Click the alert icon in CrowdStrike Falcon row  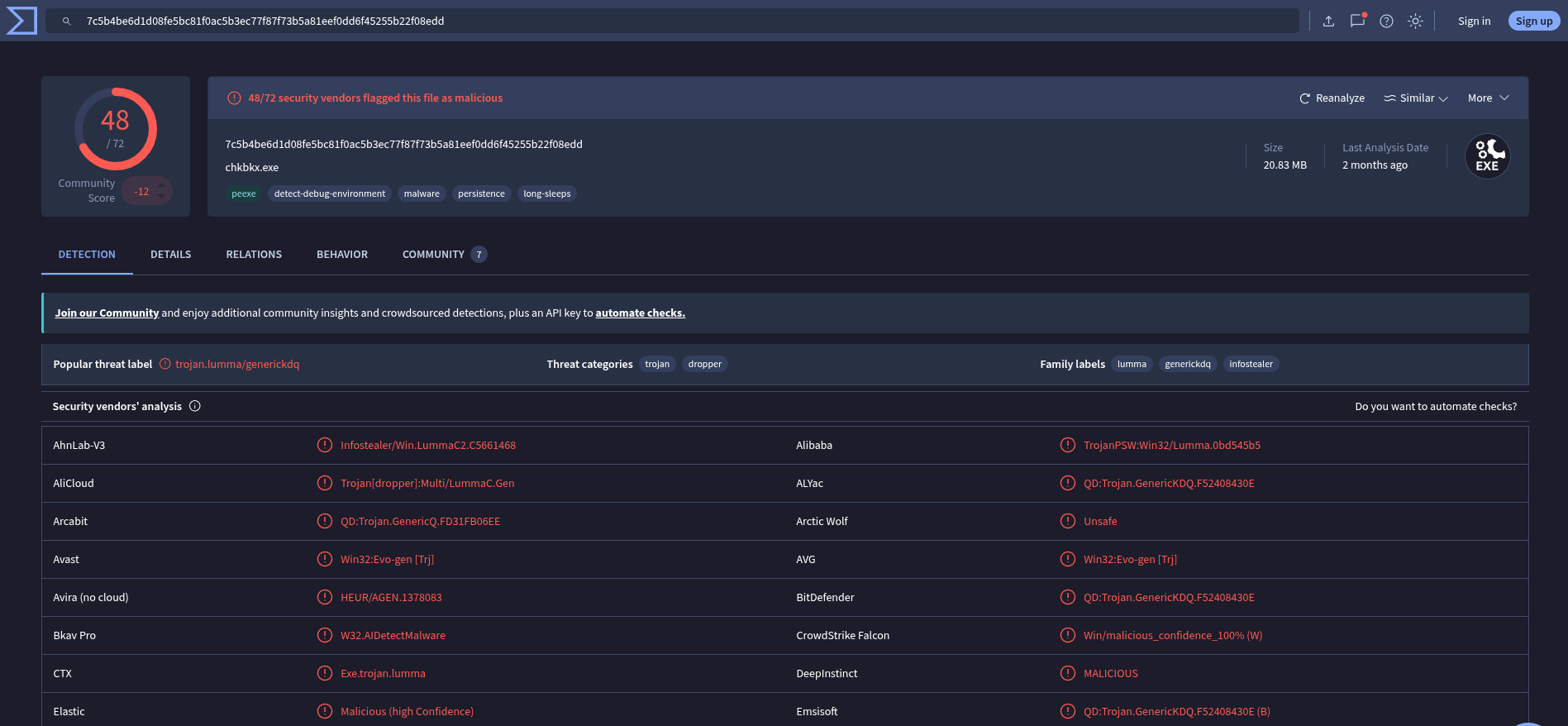click(1068, 635)
